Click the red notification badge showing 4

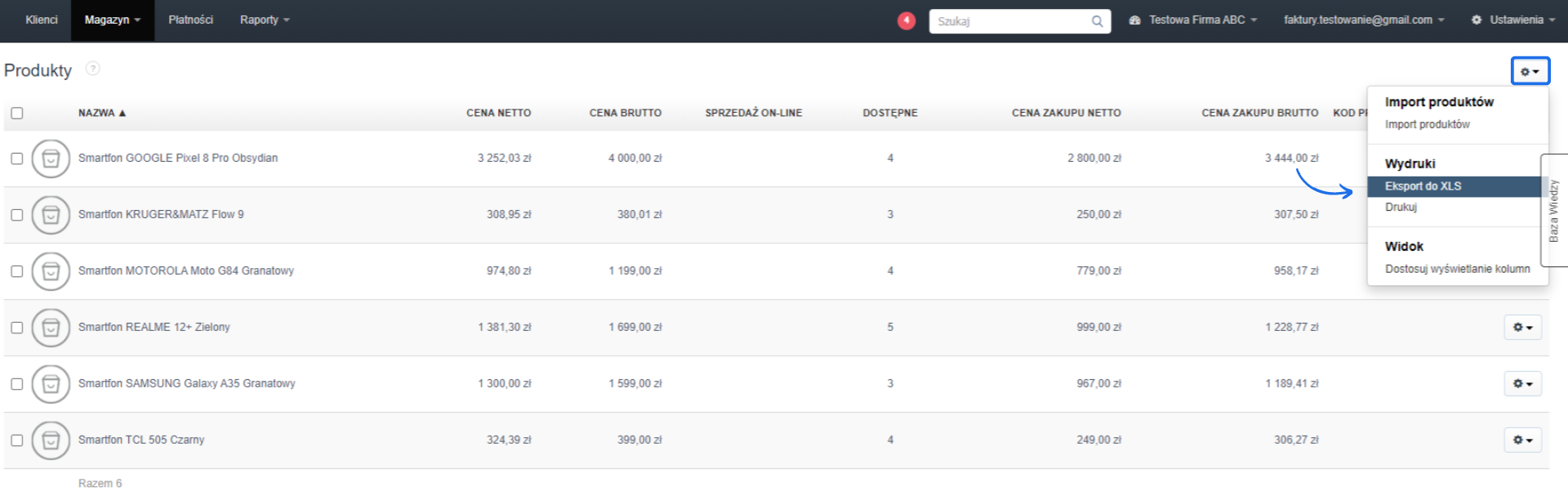point(906,20)
